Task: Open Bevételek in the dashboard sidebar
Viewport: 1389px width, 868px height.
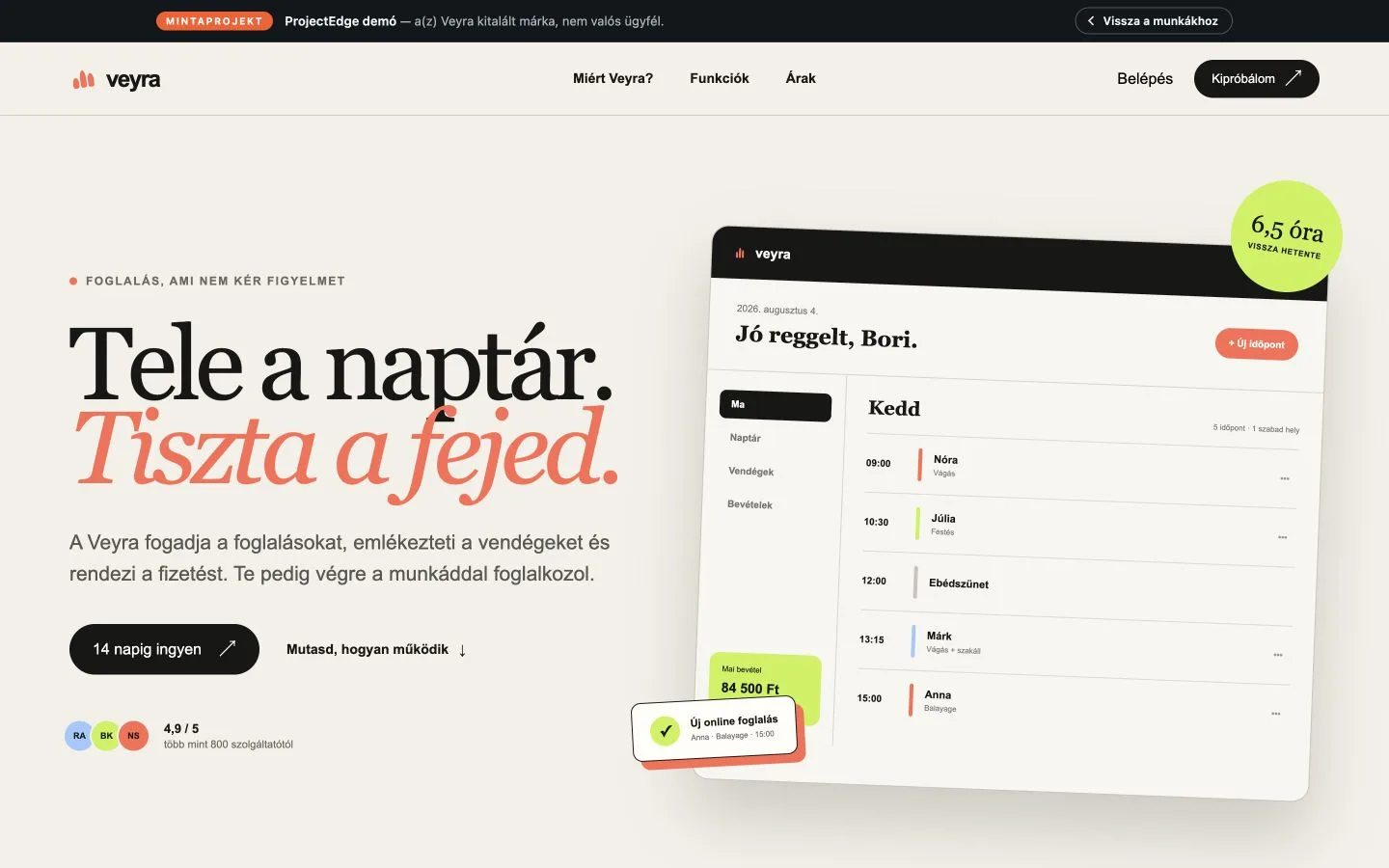Action: pos(749,504)
